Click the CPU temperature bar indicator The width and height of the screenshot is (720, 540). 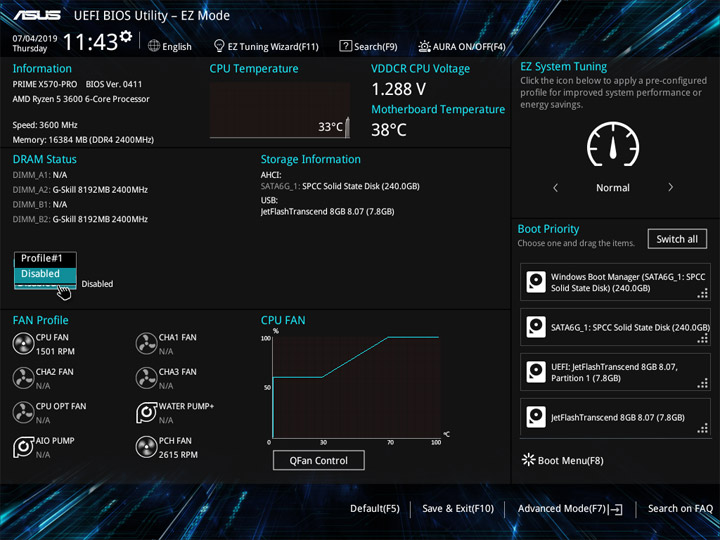pyautogui.click(x=347, y=127)
